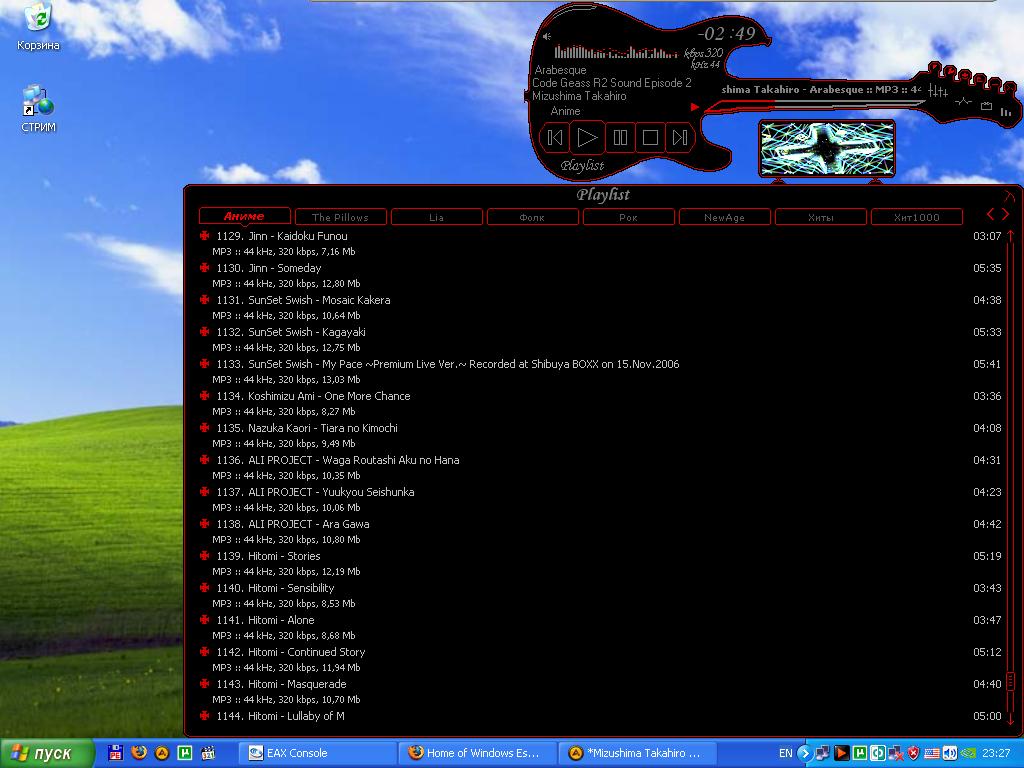This screenshot has width=1024, height=768.
Task: Click the playlist scrollbar thumb
Action: [x=1011, y=680]
